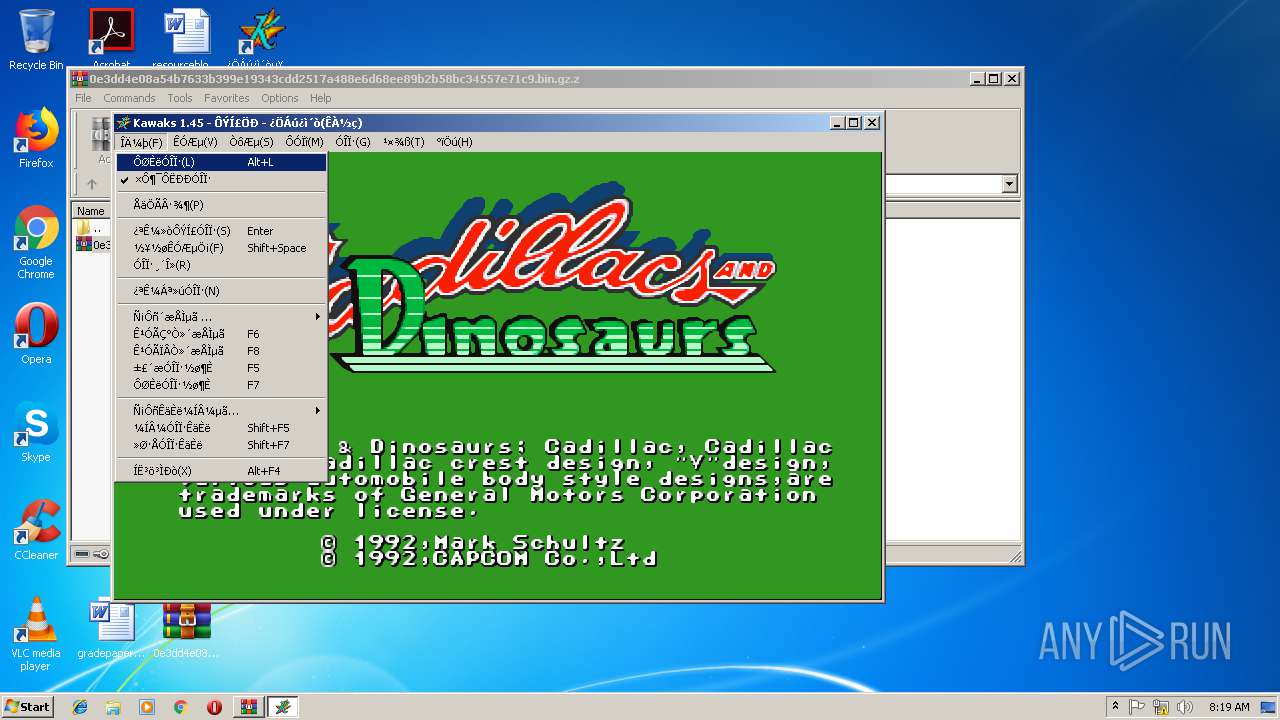
Task: Open the WinRAR Commands menu
Action: point(129,98)
